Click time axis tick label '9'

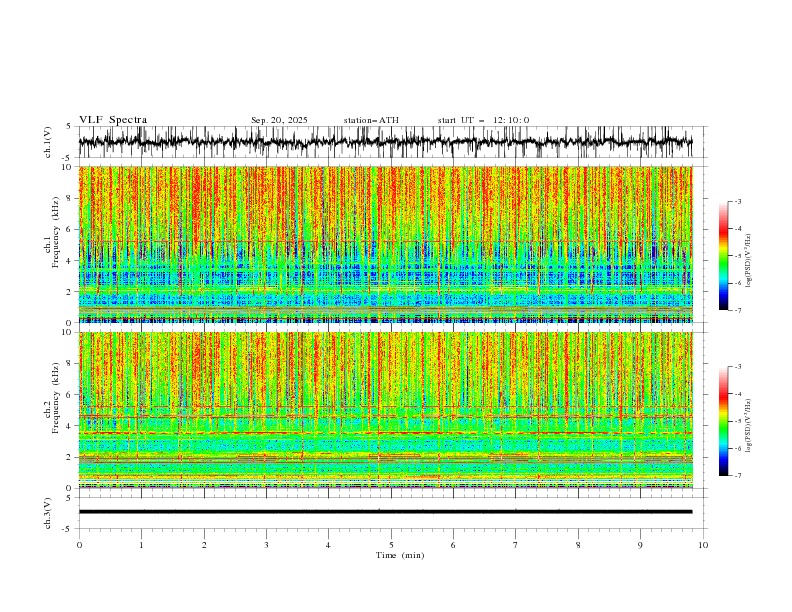pos(640,545)
